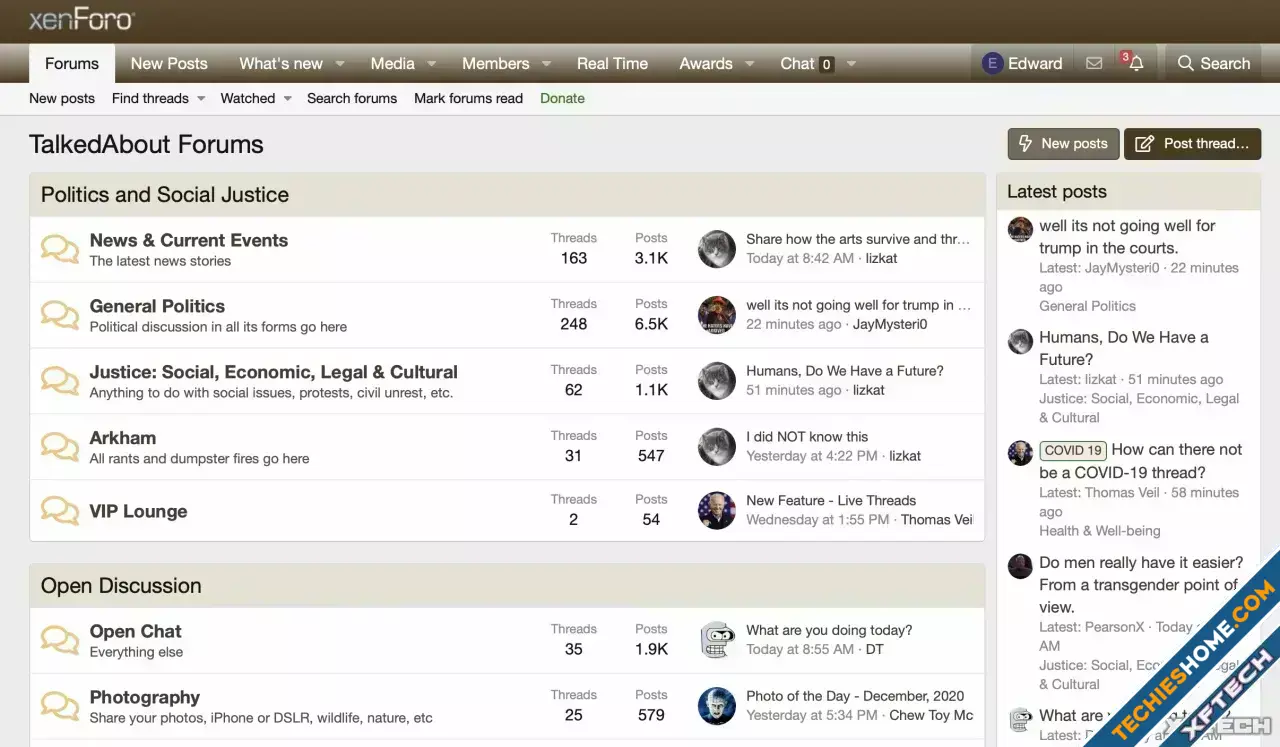Viewport: 1280px width, 747px height.
Task: Click the avatar in the Photography row
Action: tap(716, 706)
